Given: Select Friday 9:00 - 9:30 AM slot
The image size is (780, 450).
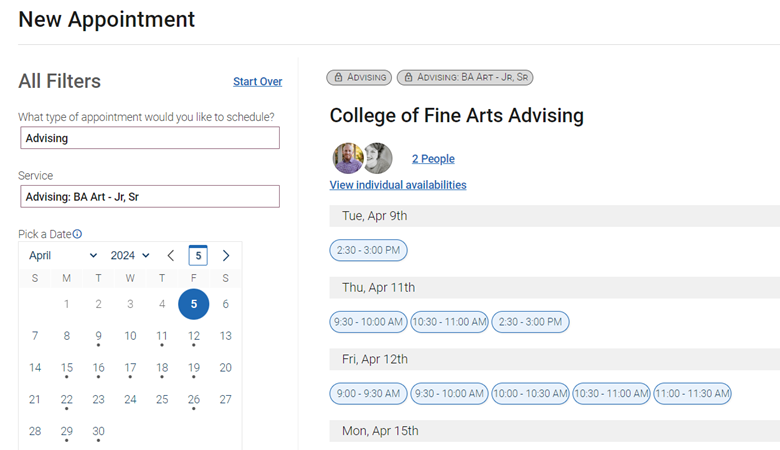Looking at the screenshot, I should tap(368, 394).
